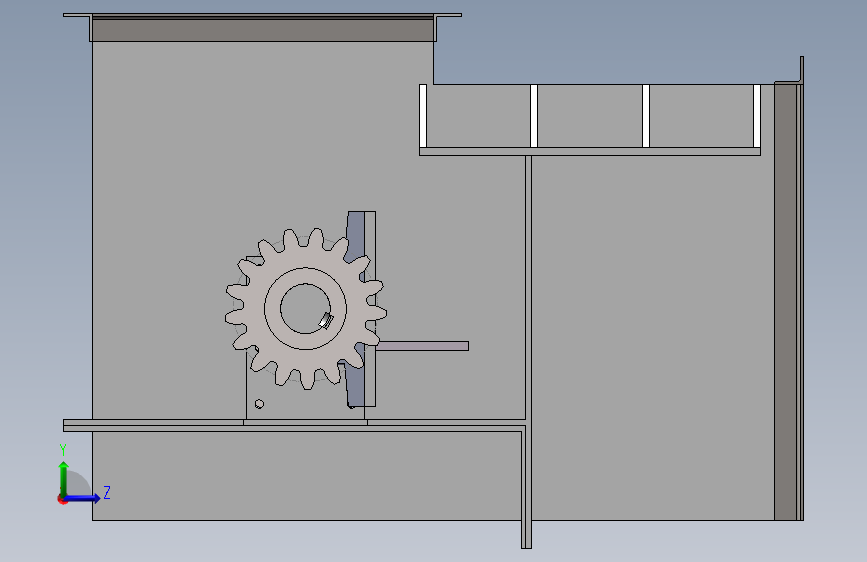Pick the horizontal shelf under the white slots
The width and height of the screenshot is (867, 562).
point(589,152)
